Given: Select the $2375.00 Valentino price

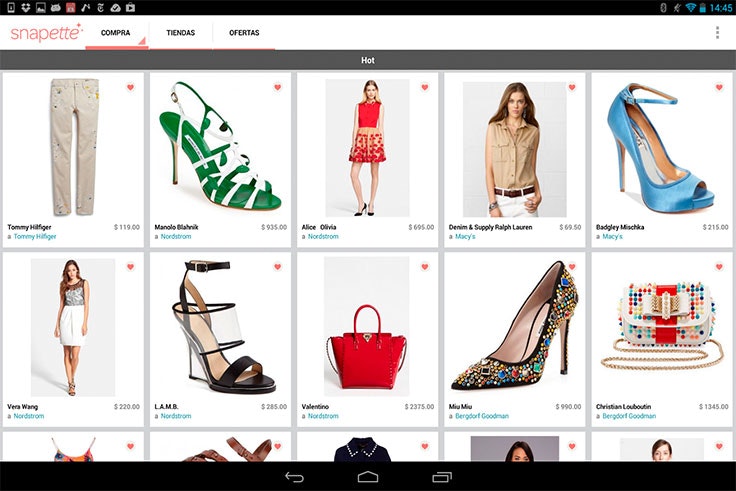Looking at the screenshot, I should [x=420, y=407].
